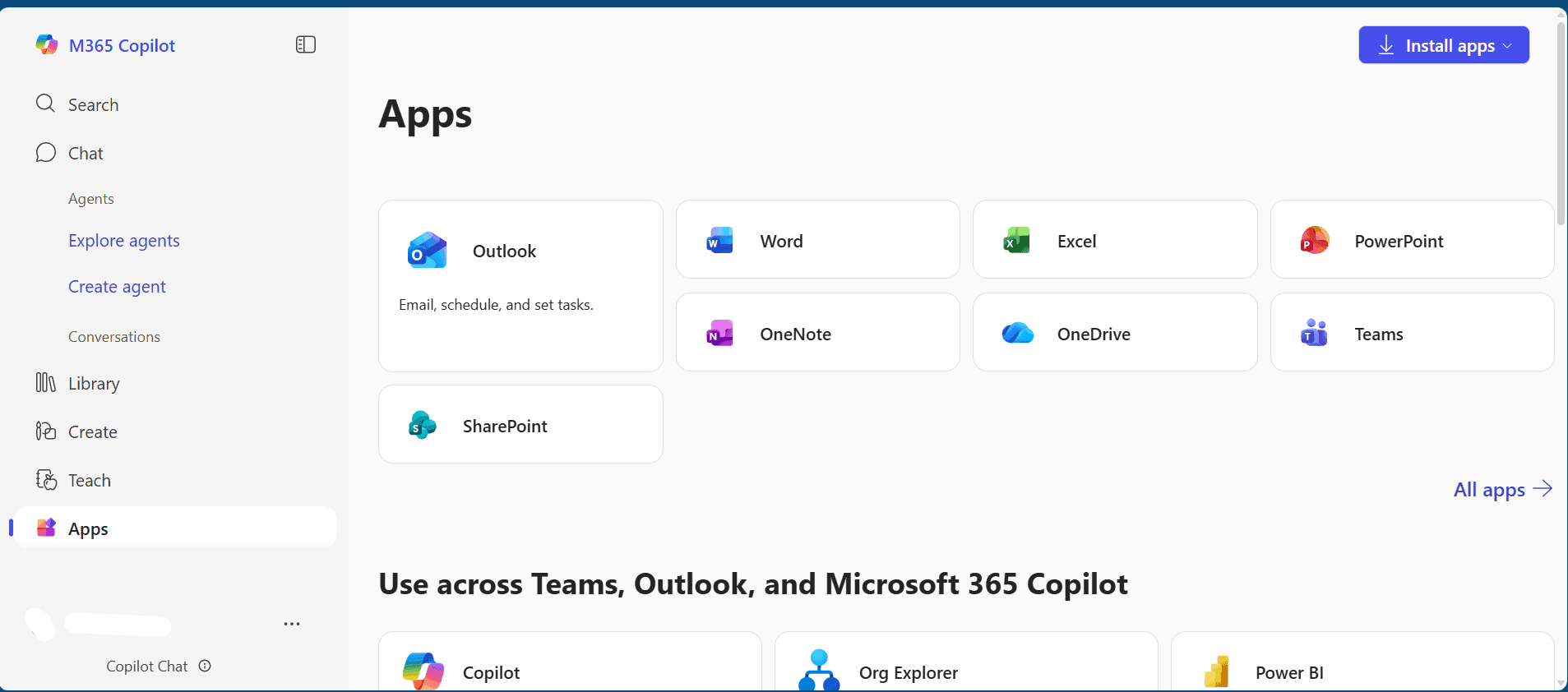
Task: Click the SharePoint app icon
Action: [422, 426]
